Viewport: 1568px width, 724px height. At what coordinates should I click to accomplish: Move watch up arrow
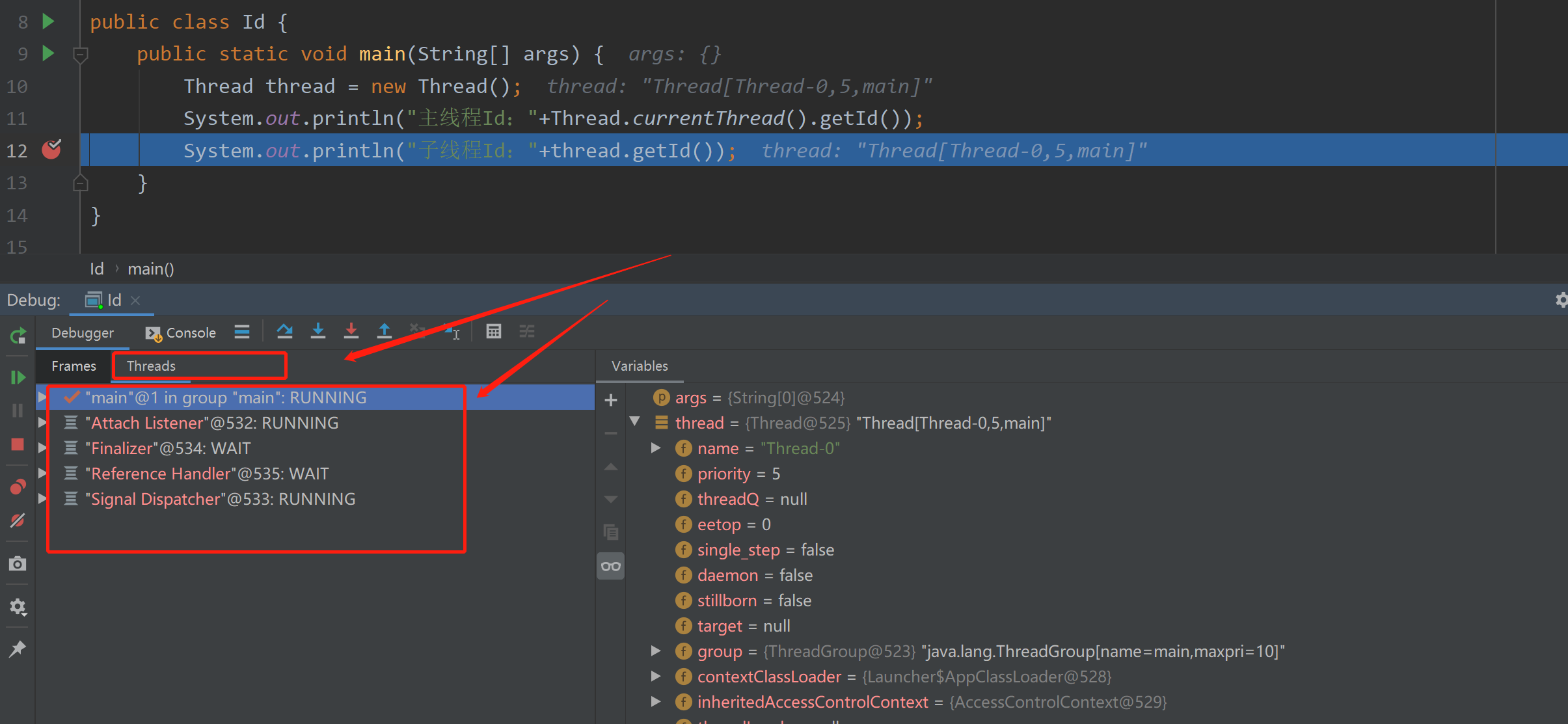click(x=611, y=467)
